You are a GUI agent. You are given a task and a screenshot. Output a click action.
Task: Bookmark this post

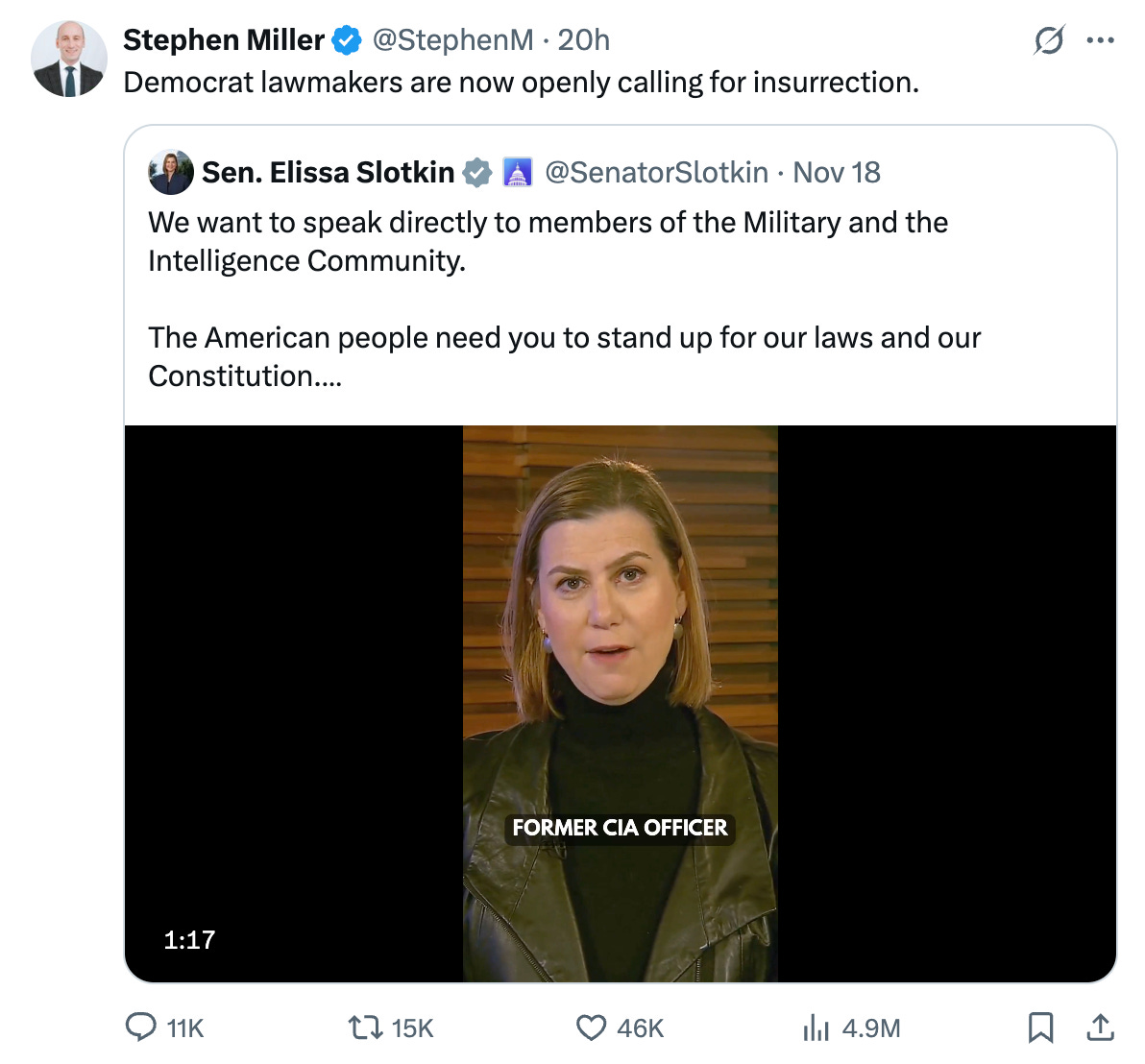(x=1040, y=1028)
